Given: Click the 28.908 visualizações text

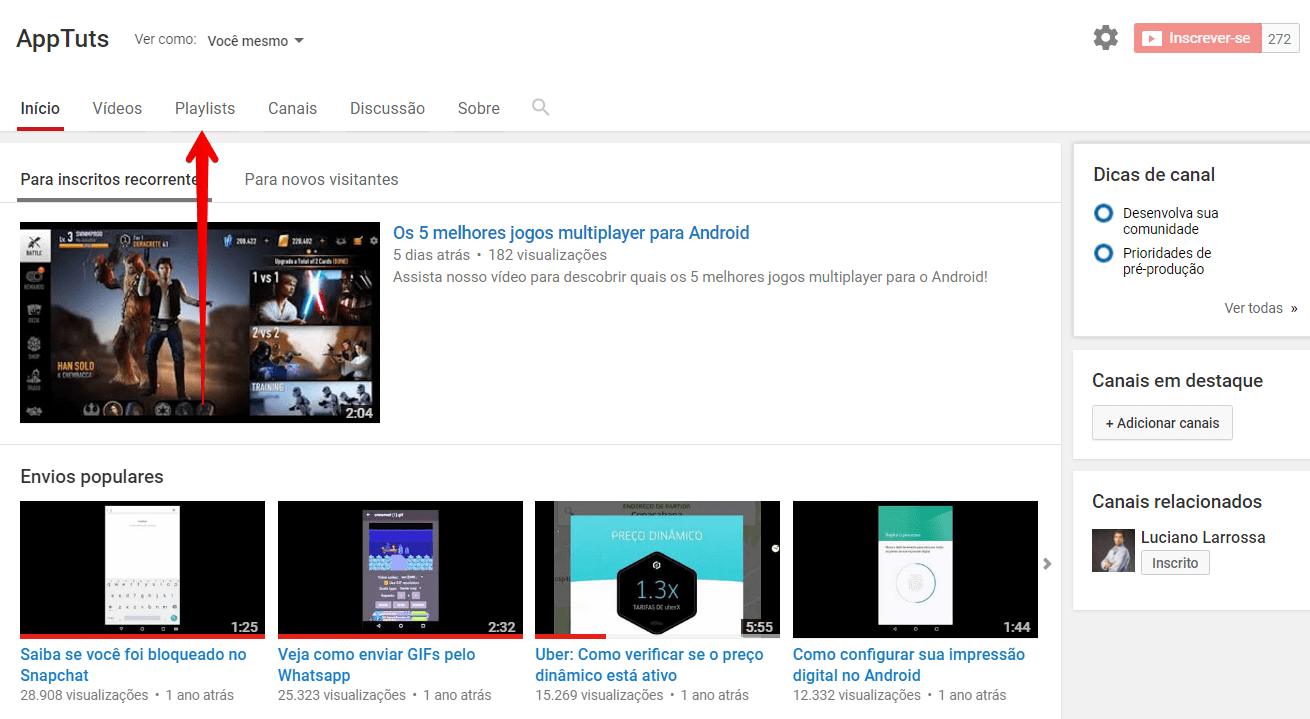Looking at the screenshot, I should [x=84, y=695].
